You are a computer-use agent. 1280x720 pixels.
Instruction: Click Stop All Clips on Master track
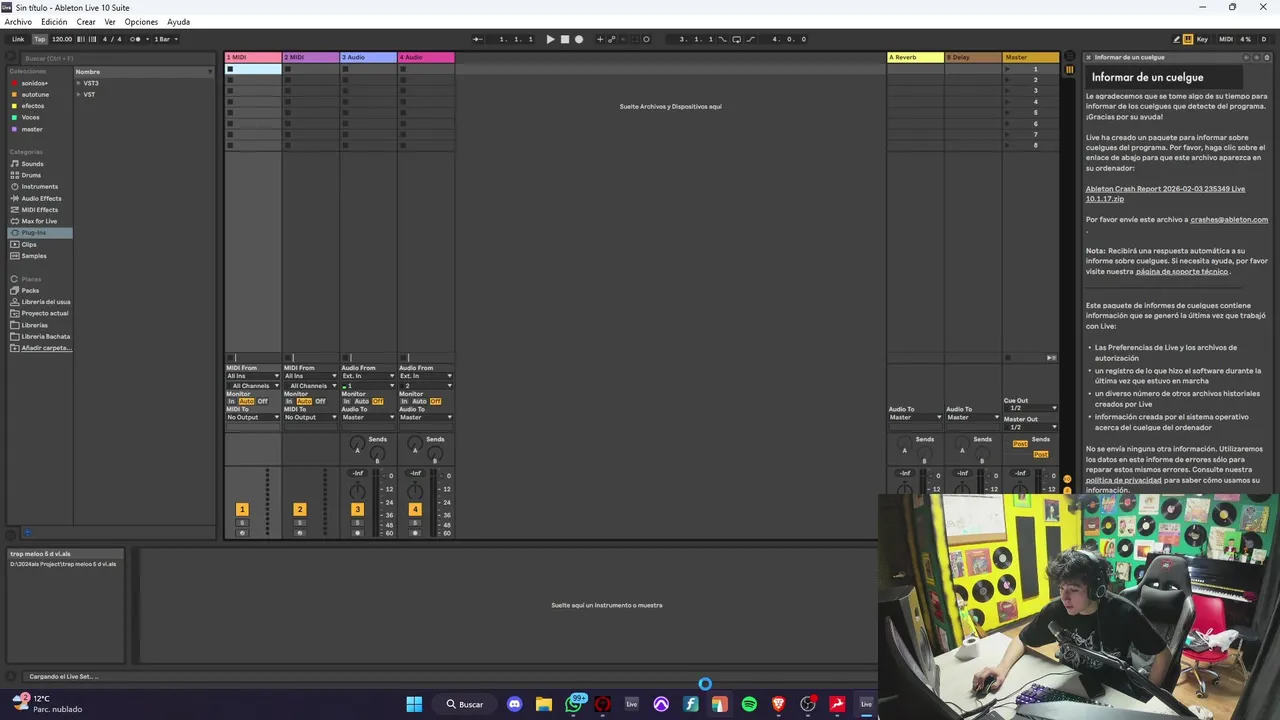1010,357
